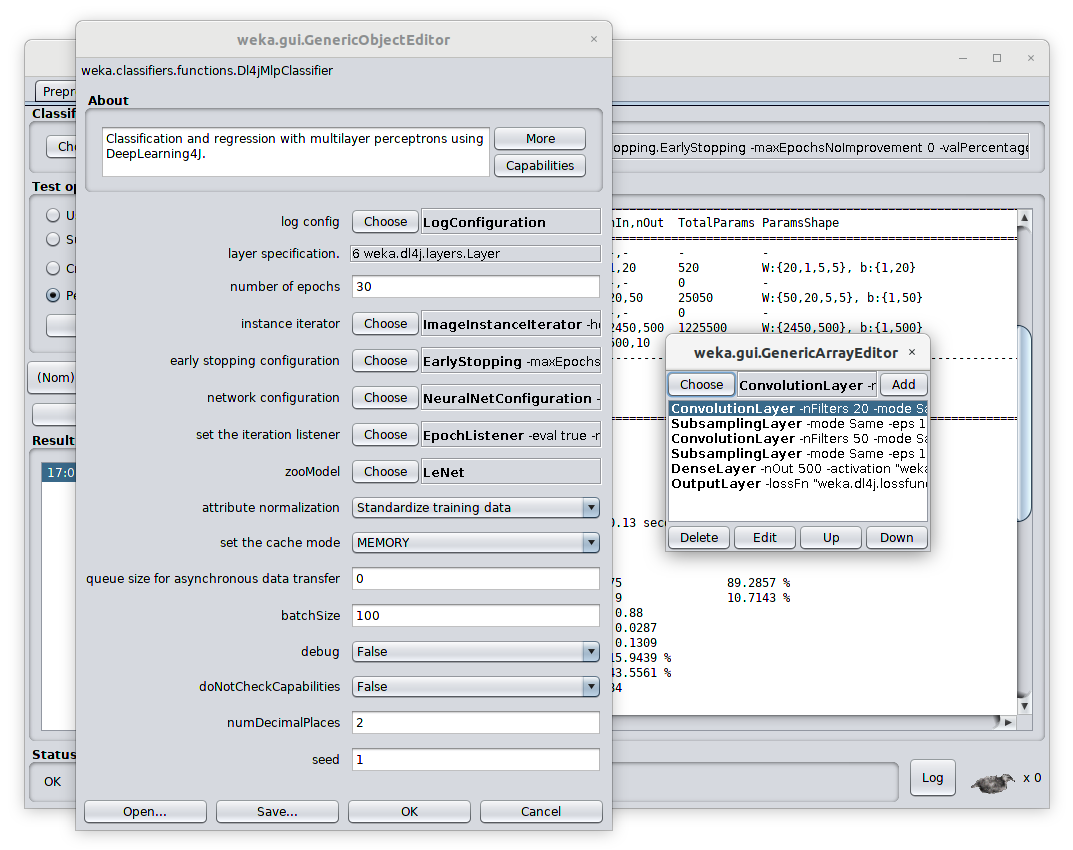The width and height of the screenshot is (1073, 850).
Task: Select the third radio button under Test options
Action: 53,268
